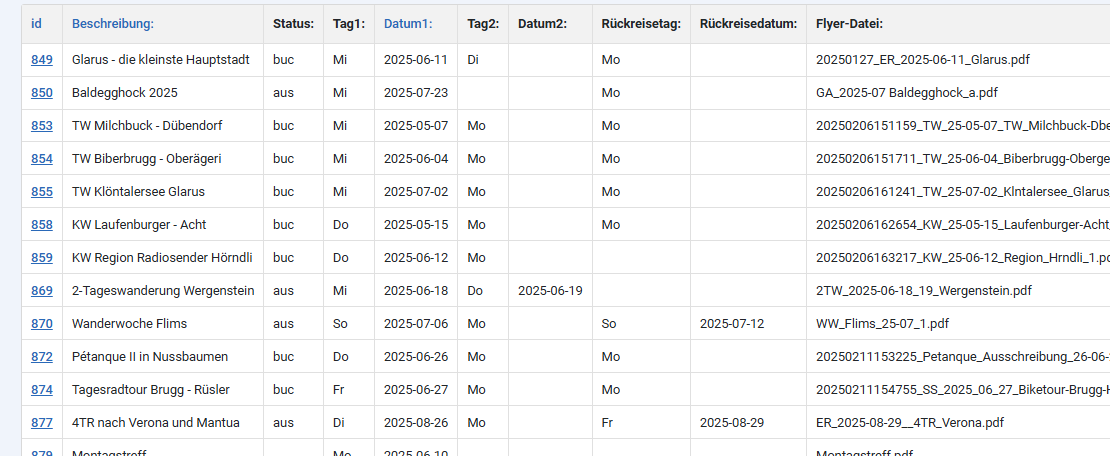Select the WW_Flims_25-07_1.pdf cell
Screen dimensions: 1110x456
tap(883, 324)
